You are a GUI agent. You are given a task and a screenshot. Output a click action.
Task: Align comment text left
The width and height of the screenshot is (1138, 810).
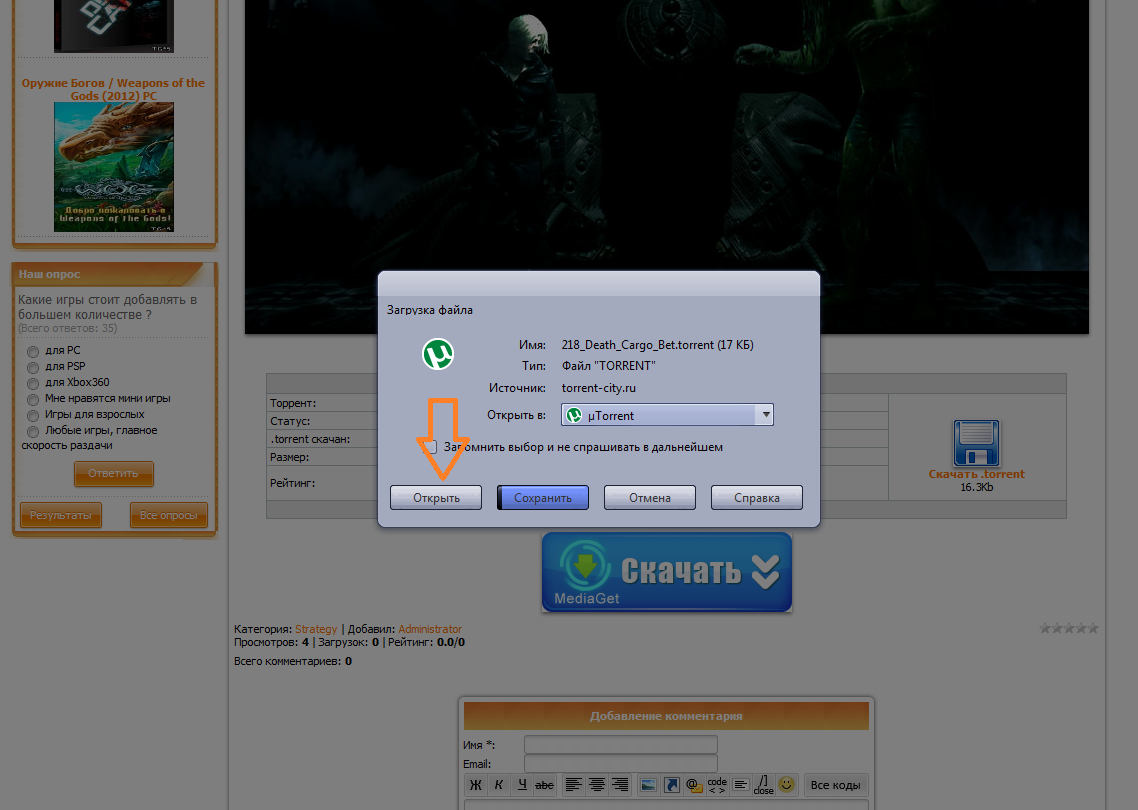coord(573,785)
